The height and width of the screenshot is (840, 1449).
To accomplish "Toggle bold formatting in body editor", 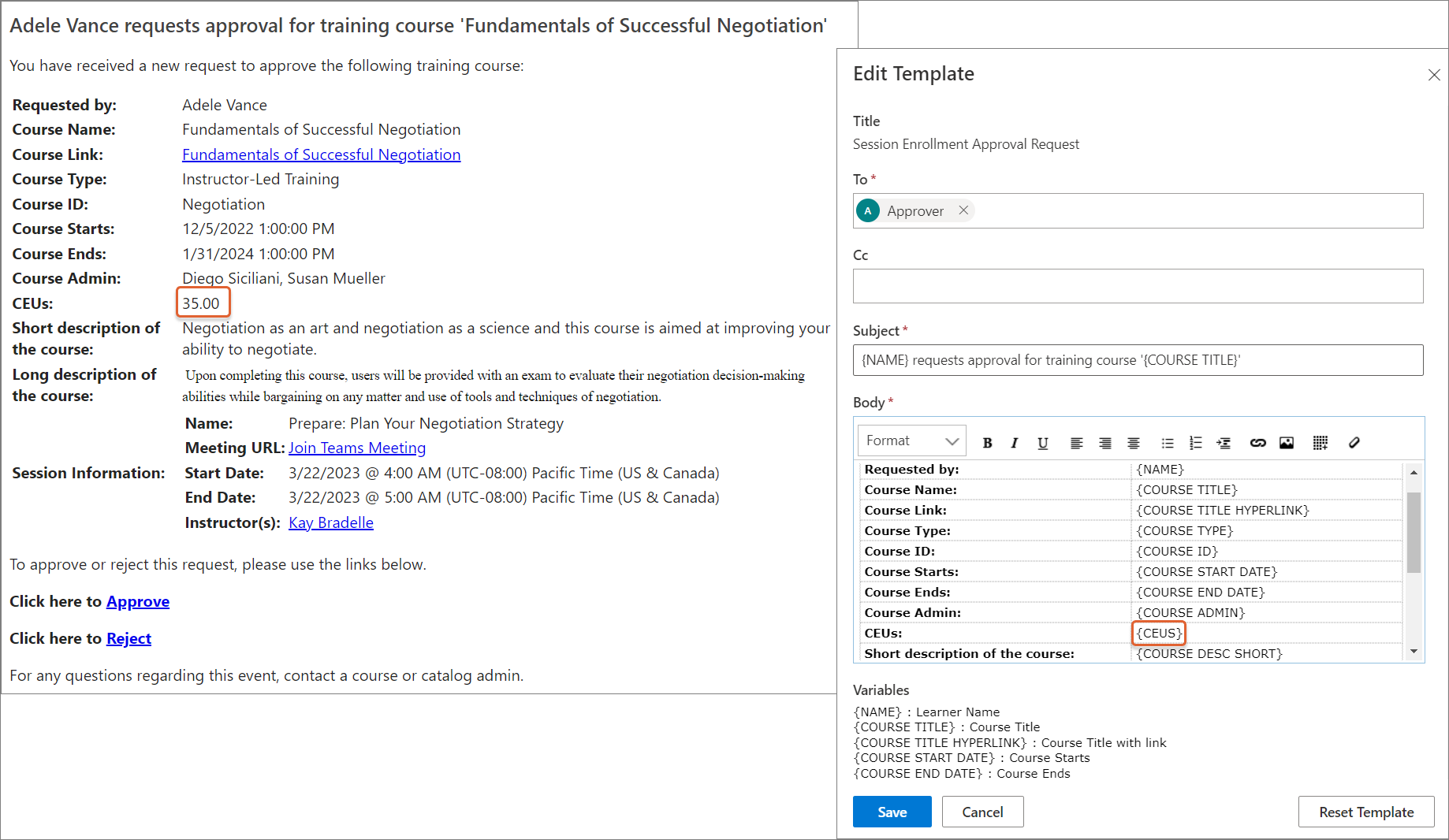I will [x=987, y=443].
